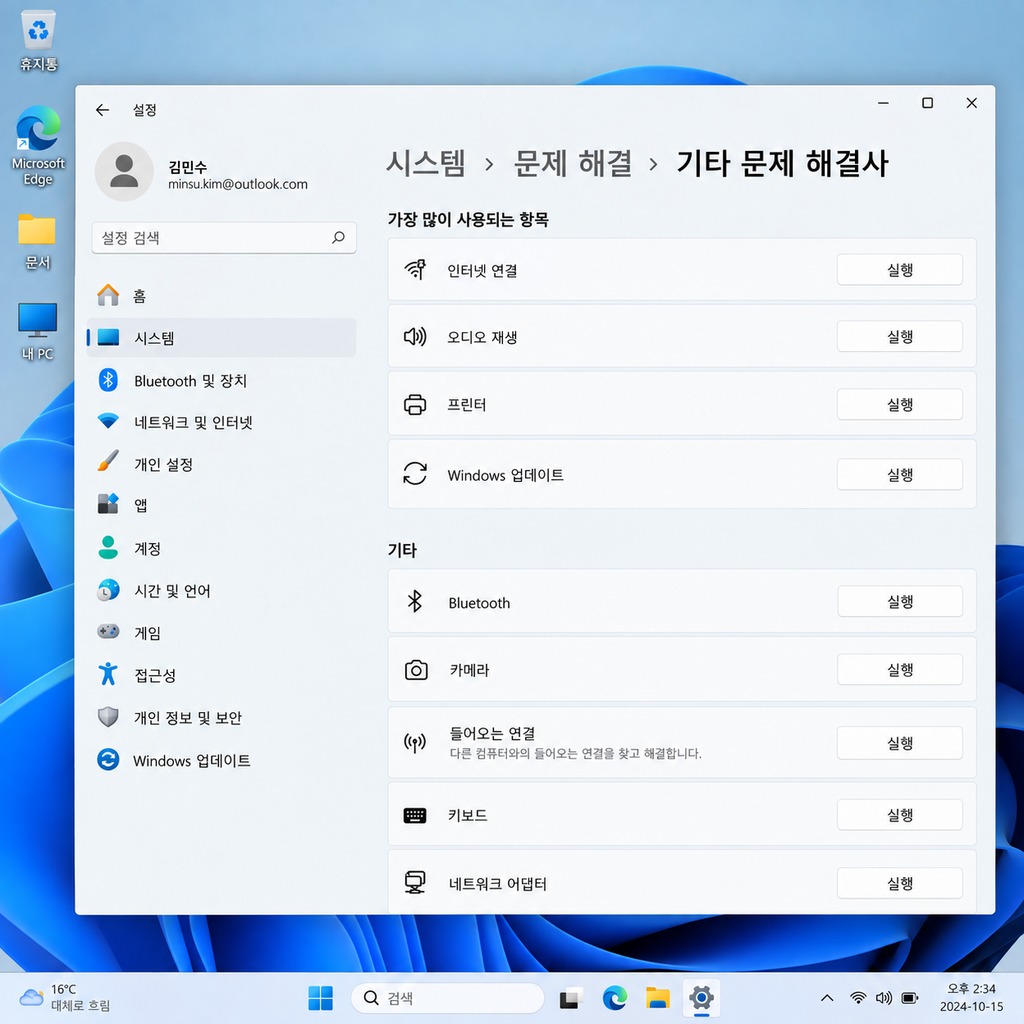
Task: Run the Windows 업데이트 troubleshooter
Action: click(x=899, y=475)
